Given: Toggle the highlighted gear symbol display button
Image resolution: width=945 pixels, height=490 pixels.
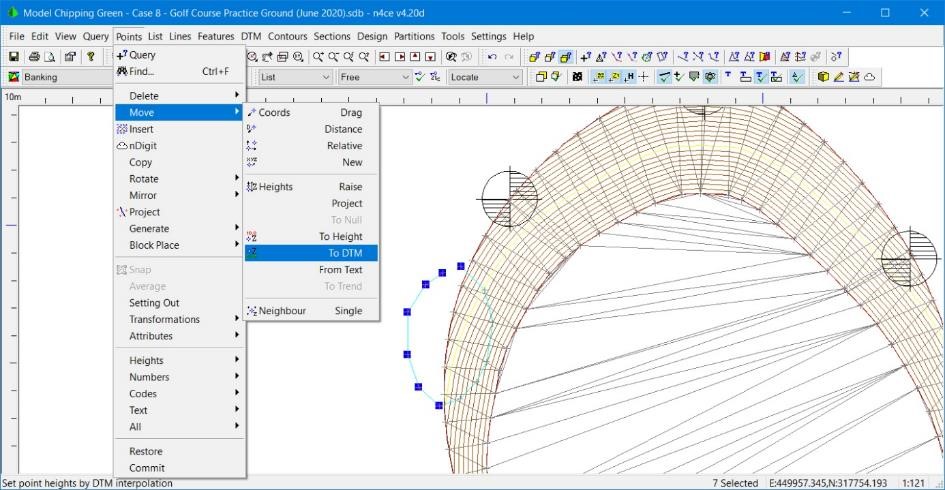Looking at the screenshot, I should tap(709, 77).
